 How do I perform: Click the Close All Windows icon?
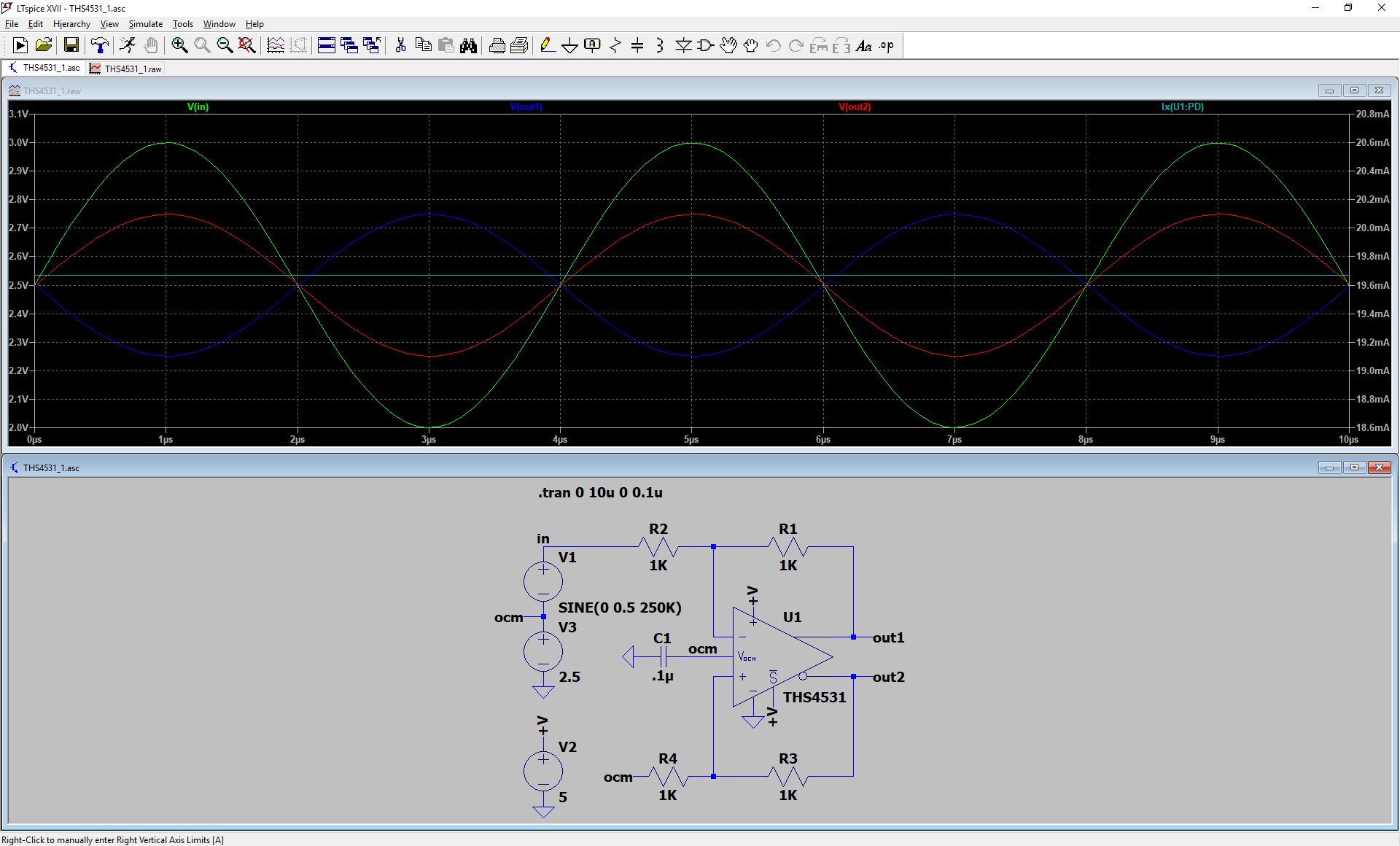pos(372,46)
